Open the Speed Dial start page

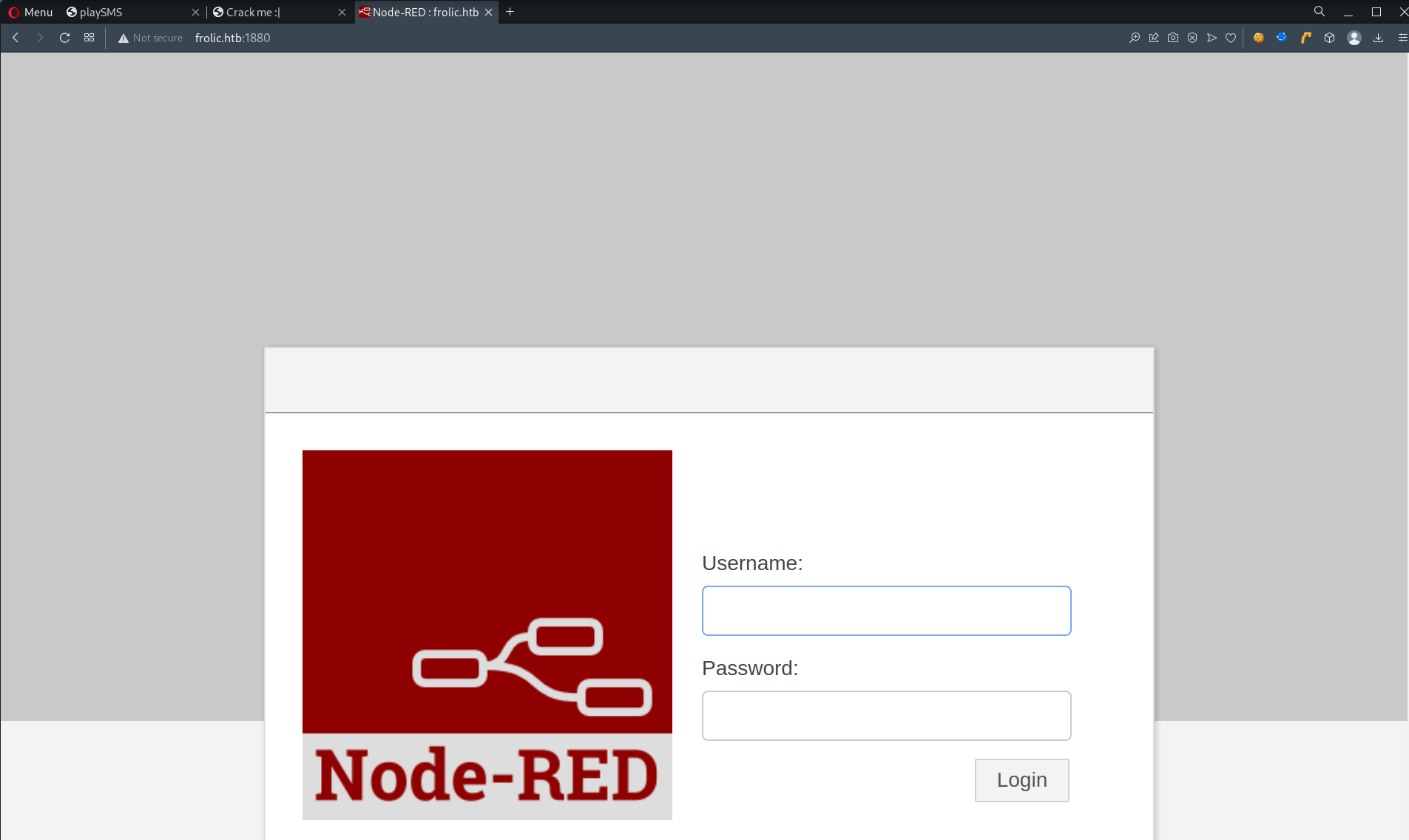coord(89,38)
